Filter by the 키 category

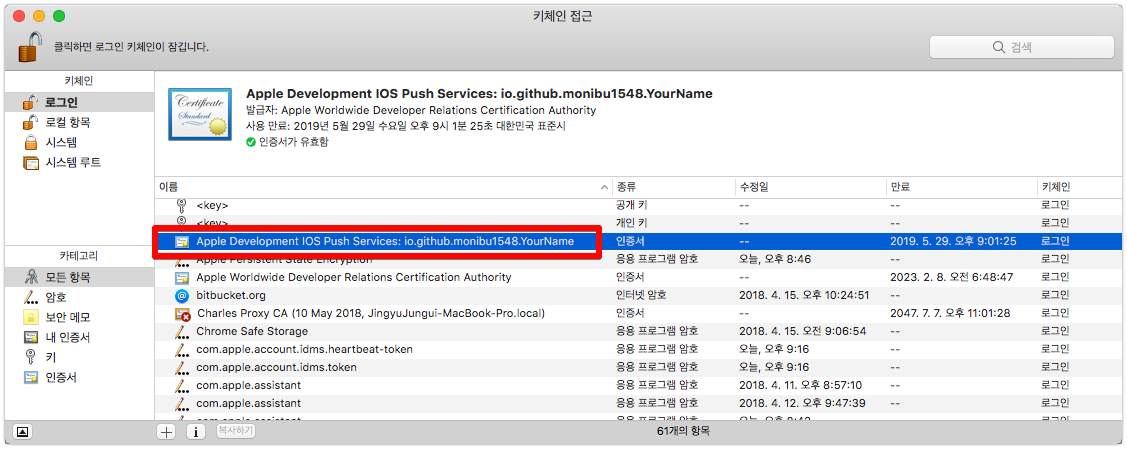(x=79, y=357)
